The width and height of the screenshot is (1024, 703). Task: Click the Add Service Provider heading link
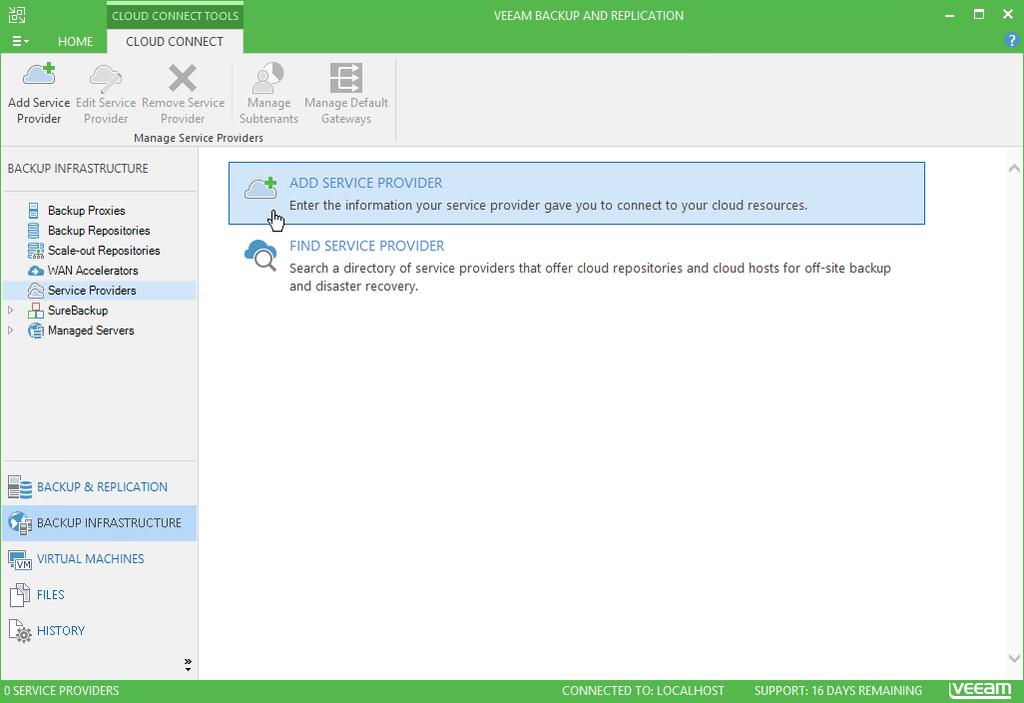[366, 183]
